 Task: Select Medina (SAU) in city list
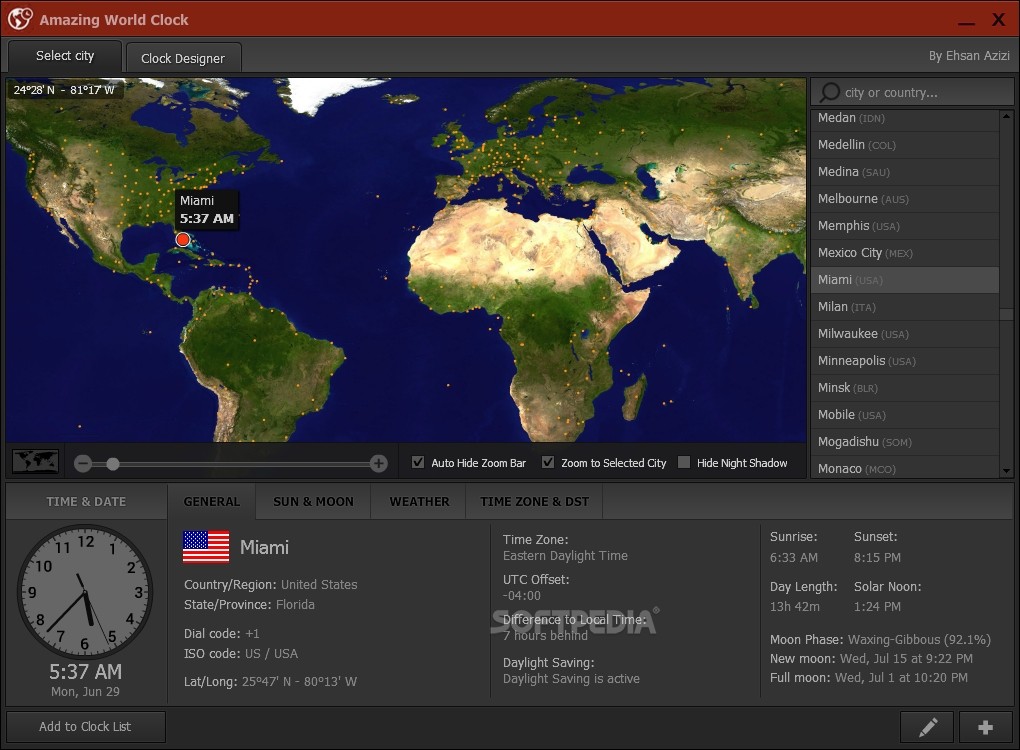(x=905, y=172)
